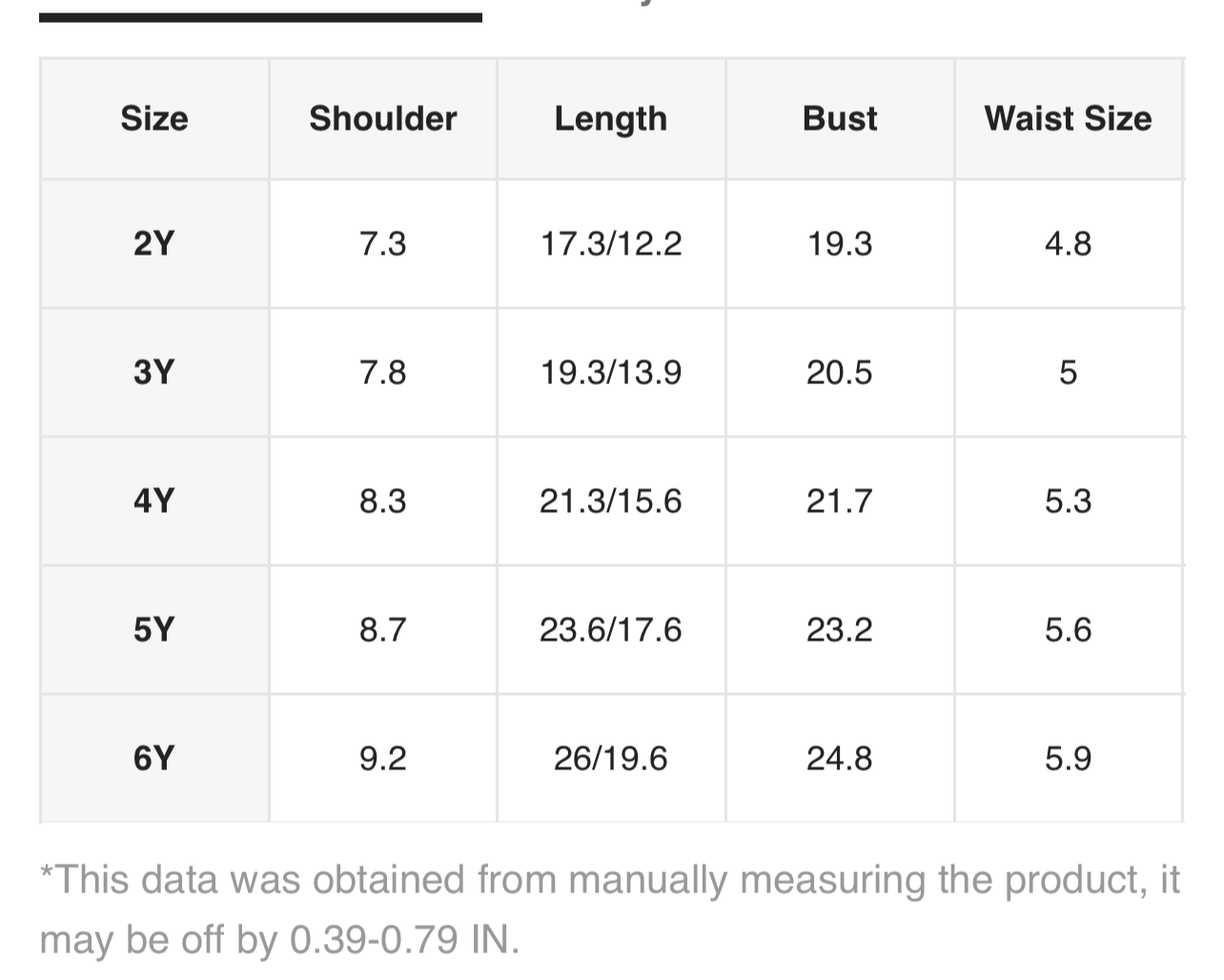Click the 23.6/17.6 length value
The image size is (1224, 980).
point(611,629)
